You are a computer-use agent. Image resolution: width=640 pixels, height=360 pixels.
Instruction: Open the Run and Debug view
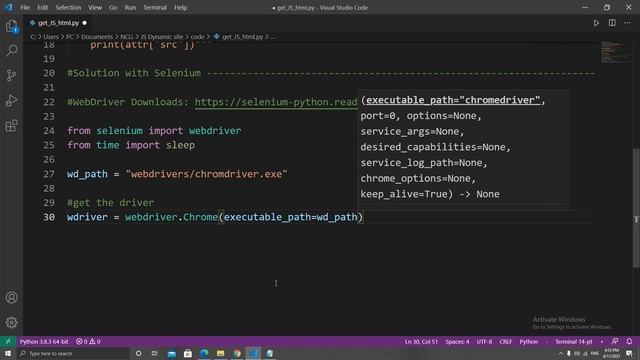(11, 100)
